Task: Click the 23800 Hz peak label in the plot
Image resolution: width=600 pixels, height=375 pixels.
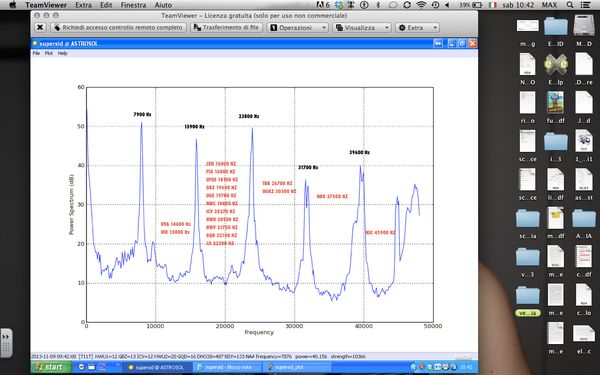Action: [x=249, y=116]
